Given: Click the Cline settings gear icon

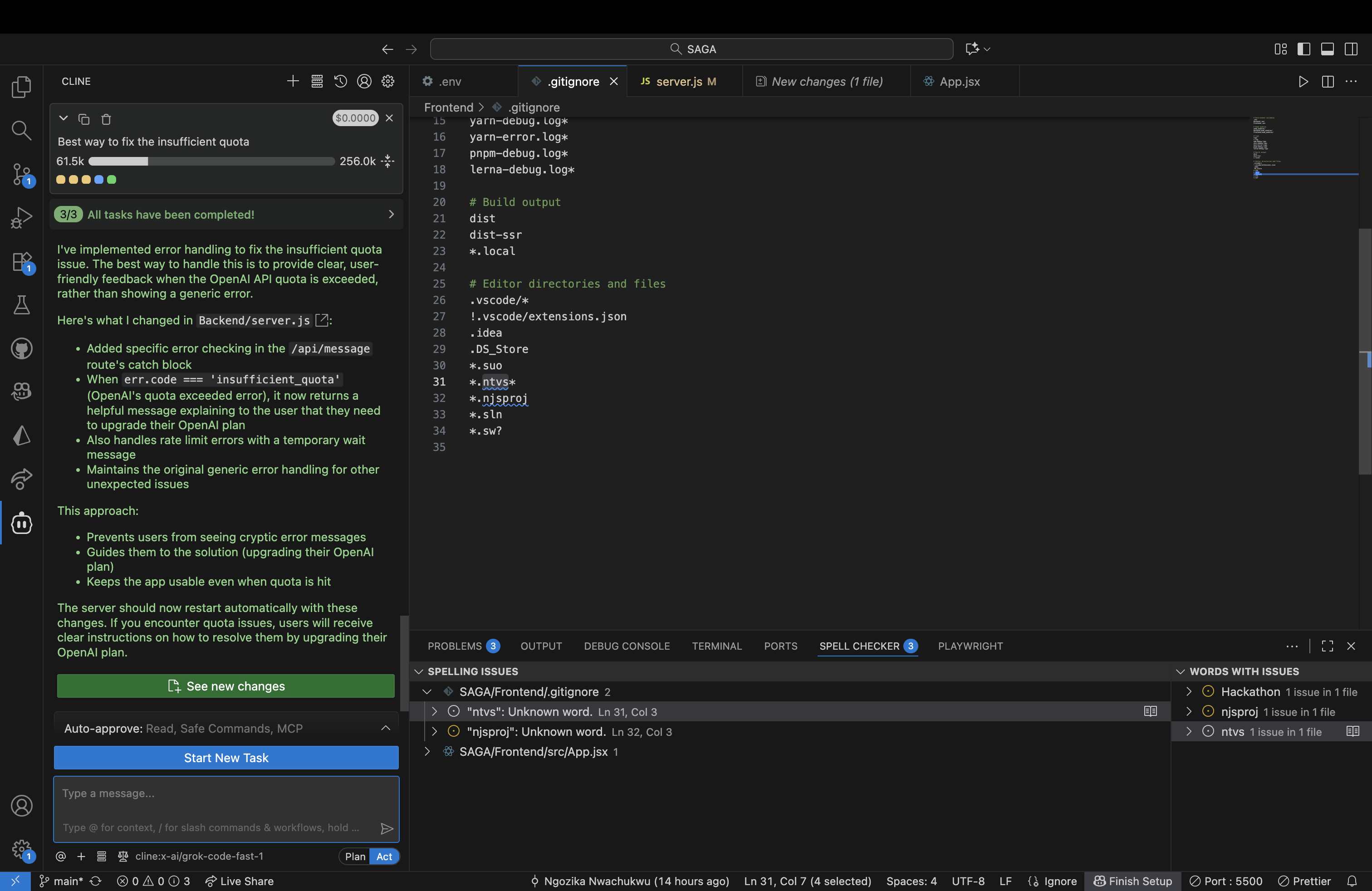Looking at the screenshot, I should coord(388,81).
